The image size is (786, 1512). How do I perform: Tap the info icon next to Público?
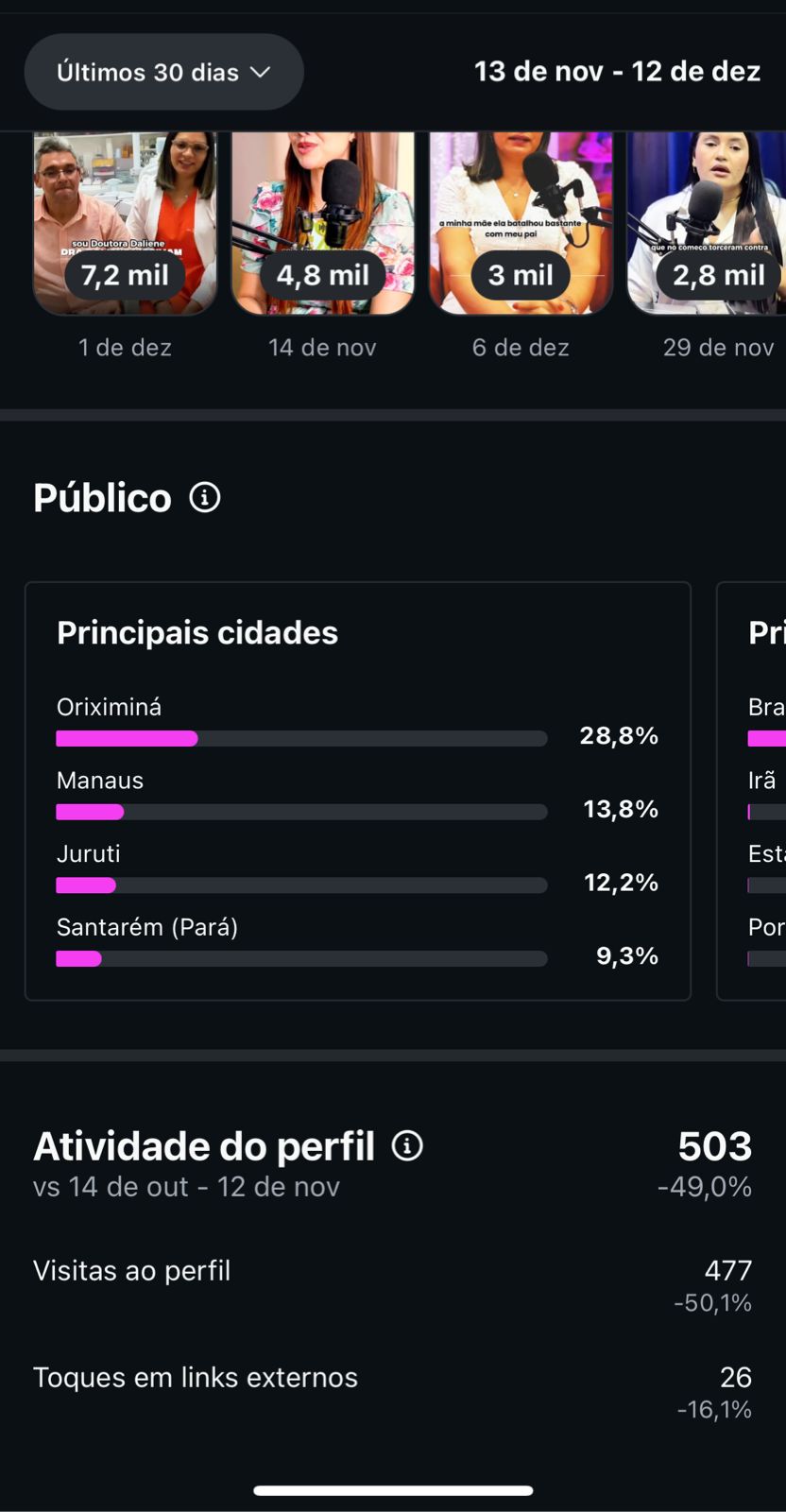point(205,497)
